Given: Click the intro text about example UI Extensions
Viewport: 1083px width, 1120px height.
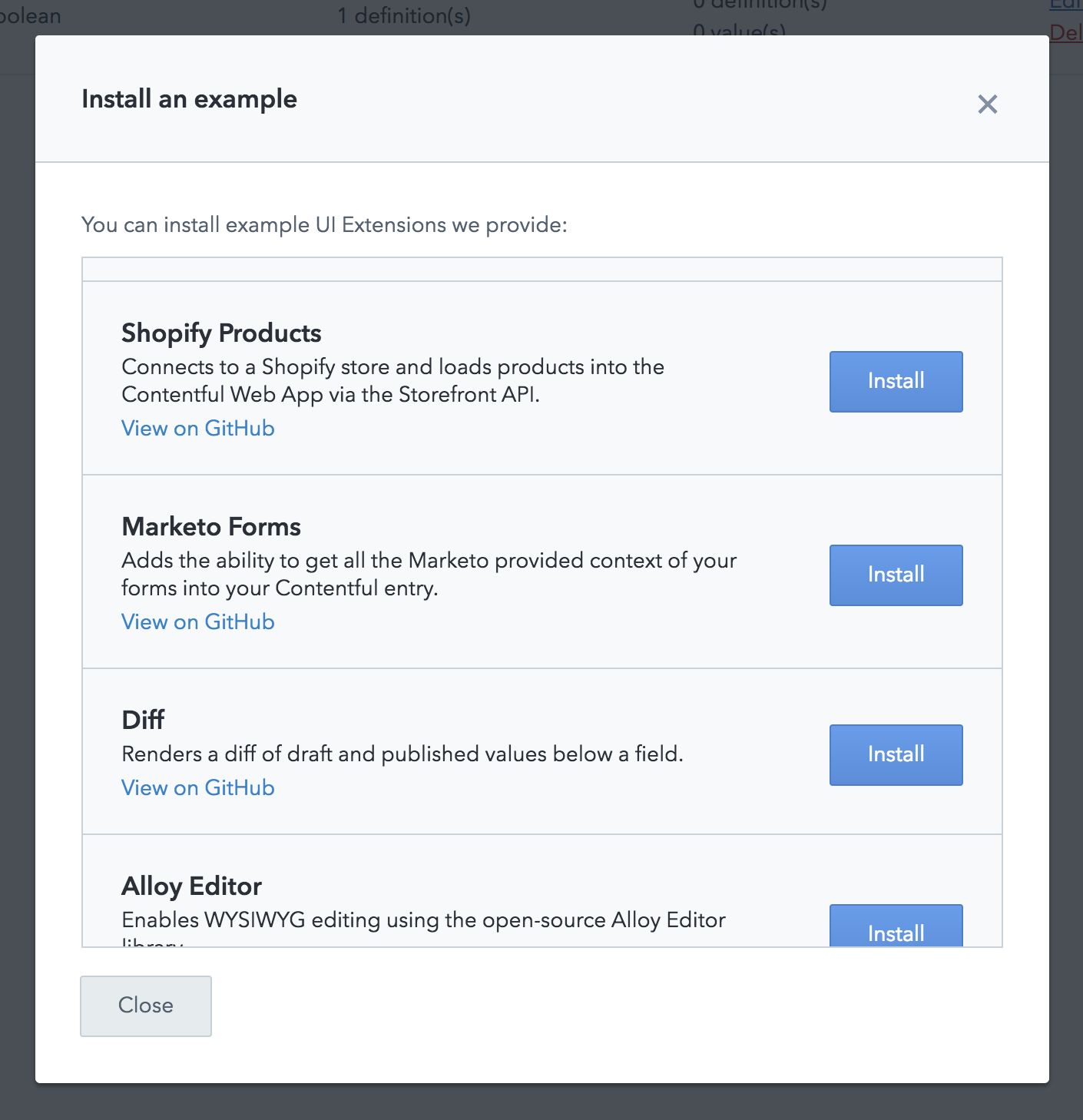Looking at the screenshot, I should coord(324,225).
